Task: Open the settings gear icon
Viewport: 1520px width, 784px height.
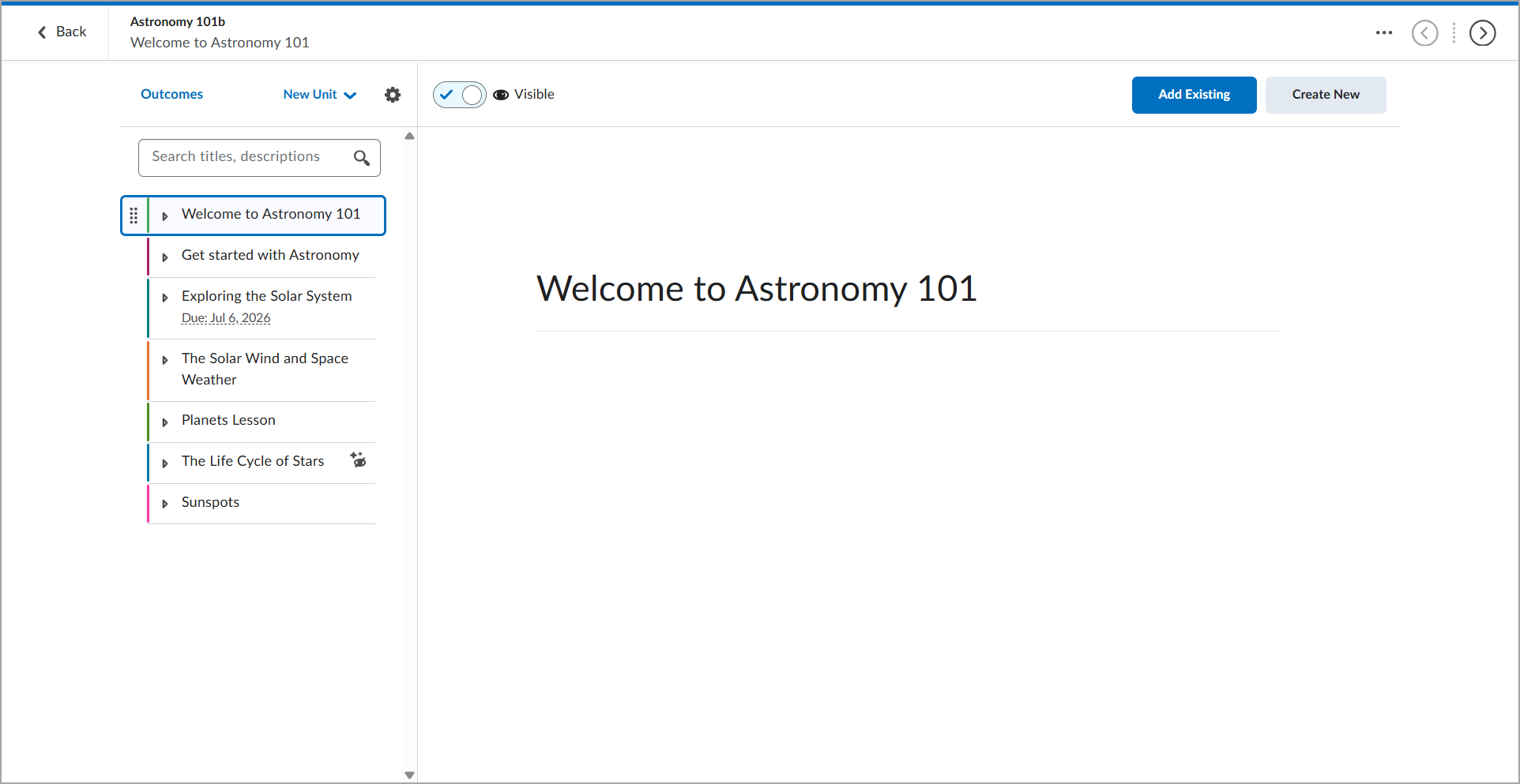Action: point(393,95)
